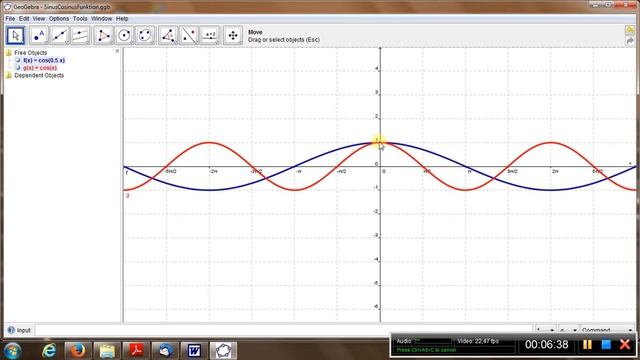The image size is (640, 360).
Task: Select the Dependent Objects tree row
Action: tap(39, 76)
